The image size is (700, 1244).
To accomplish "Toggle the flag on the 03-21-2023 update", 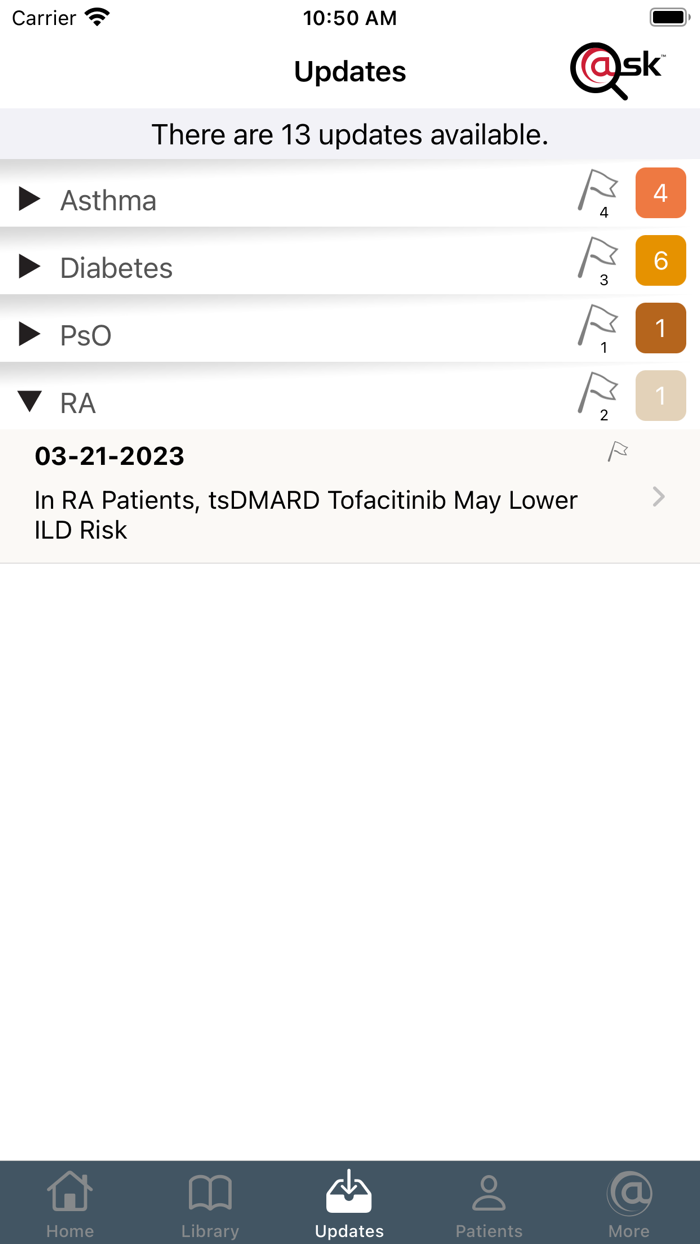I will pos(617,451).
